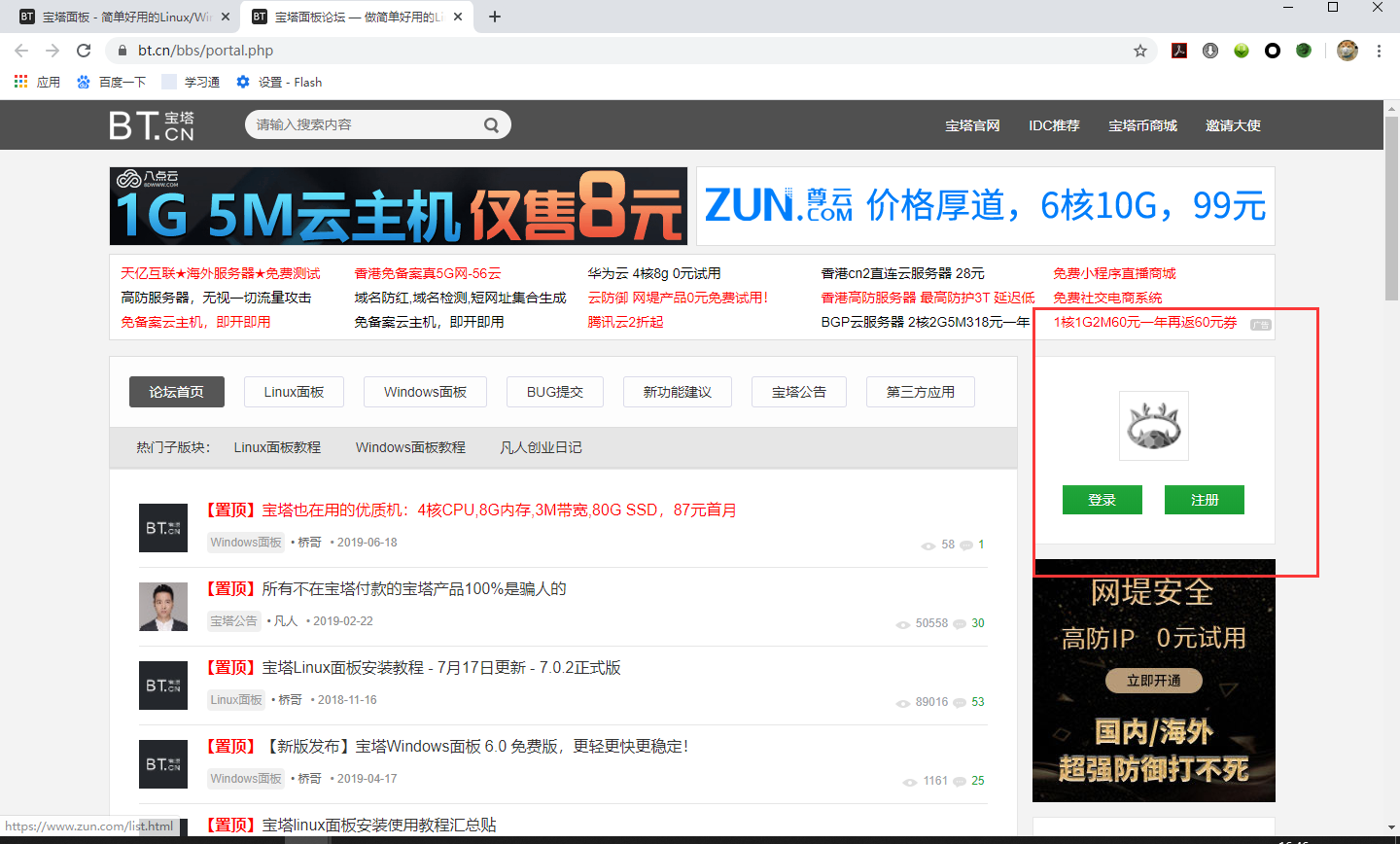Screen dimensions: 1400x844
Task: Open ad link 免费小程序直播商城
Action: pos(1115,273)
